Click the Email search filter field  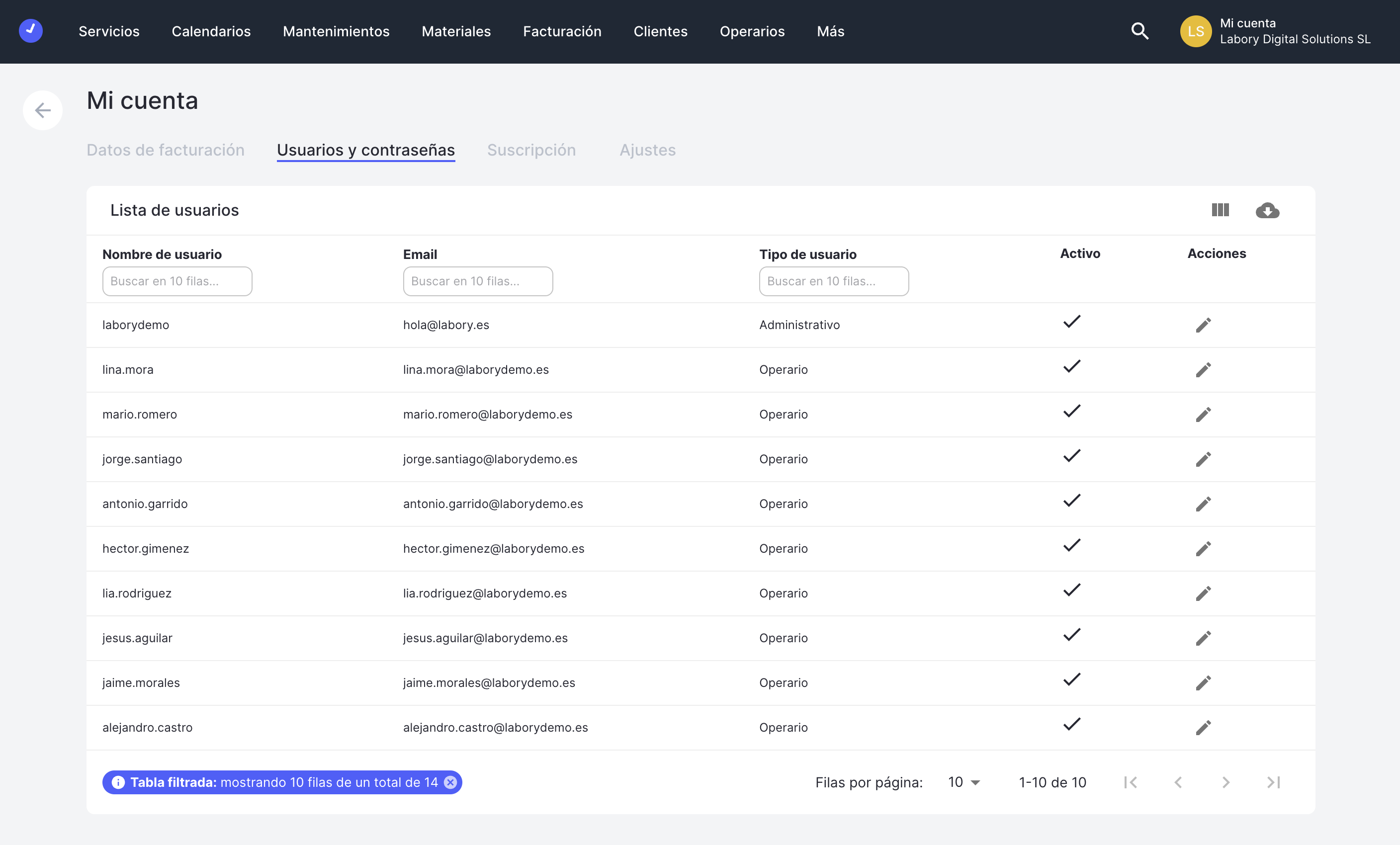[478, 281]
